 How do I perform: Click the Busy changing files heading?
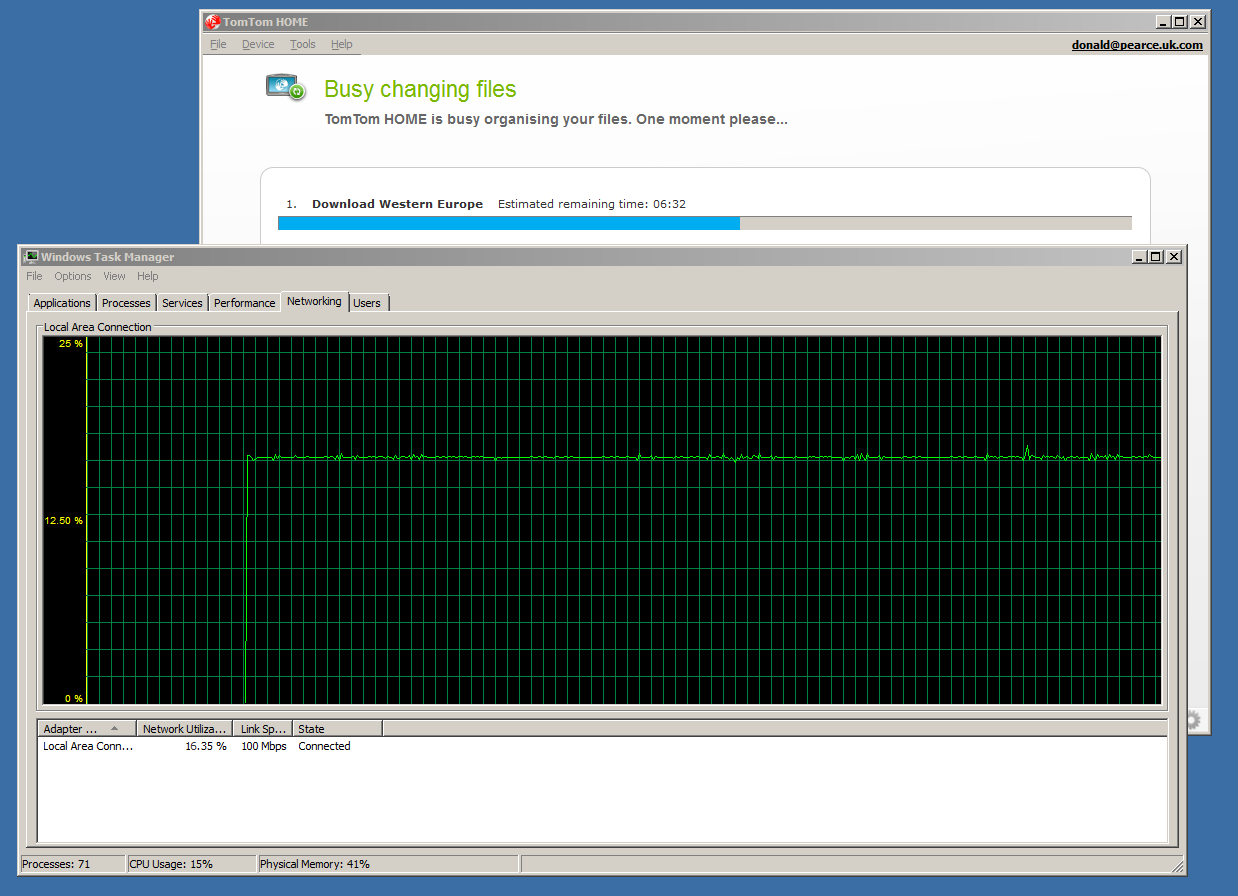[x=420, y=89]
